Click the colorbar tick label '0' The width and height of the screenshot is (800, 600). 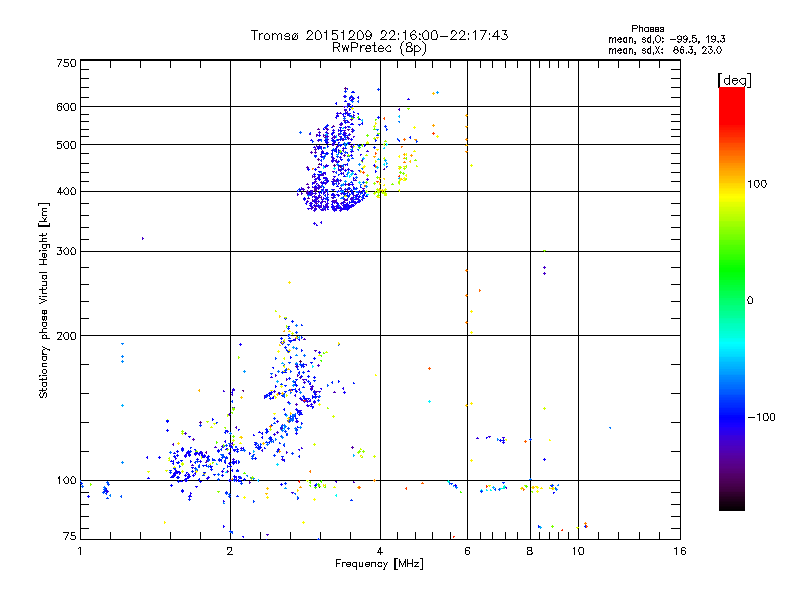pyautogui.click(x=750, y=301)
